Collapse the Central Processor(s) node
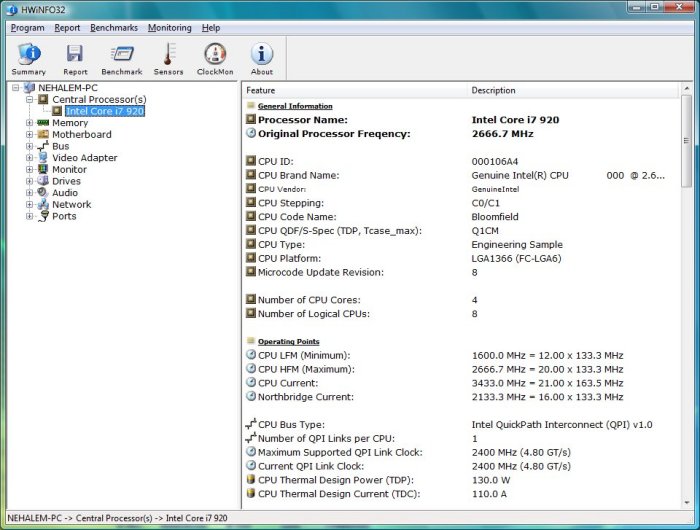This screenshot has width=700, height=530. click(x=29, y=99)
